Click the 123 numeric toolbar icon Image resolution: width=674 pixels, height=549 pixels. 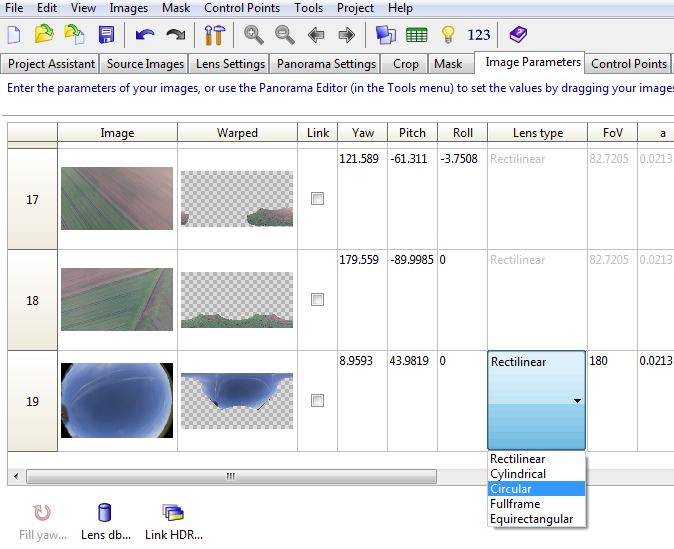point(479,35)
